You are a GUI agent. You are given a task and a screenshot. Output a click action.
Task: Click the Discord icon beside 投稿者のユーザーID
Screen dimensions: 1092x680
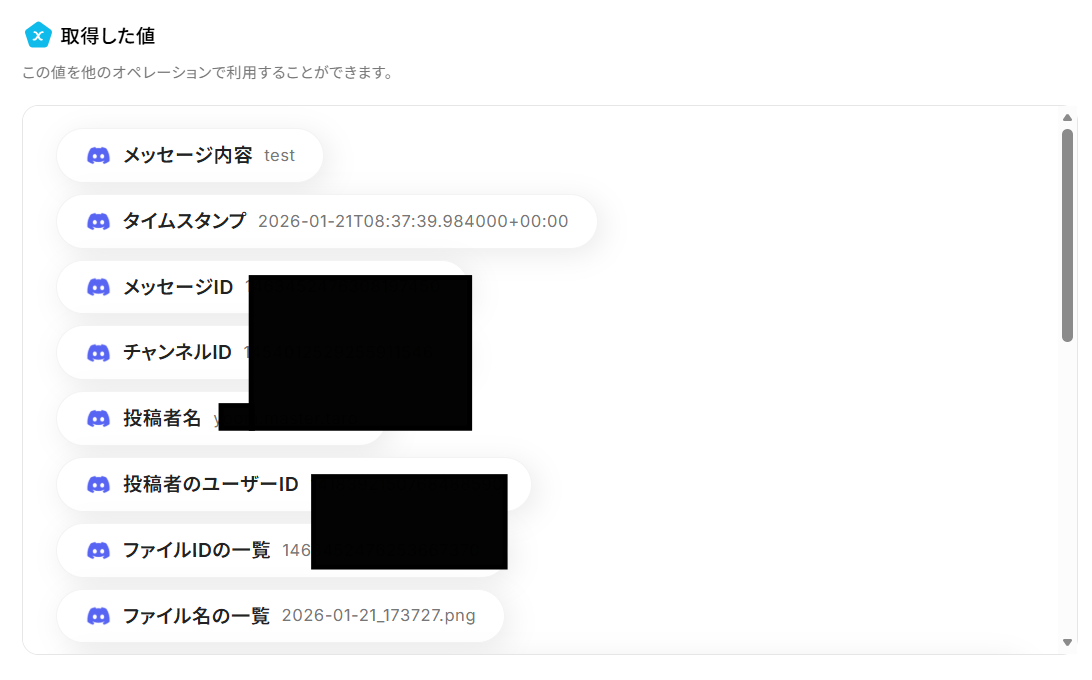[98, 484]
